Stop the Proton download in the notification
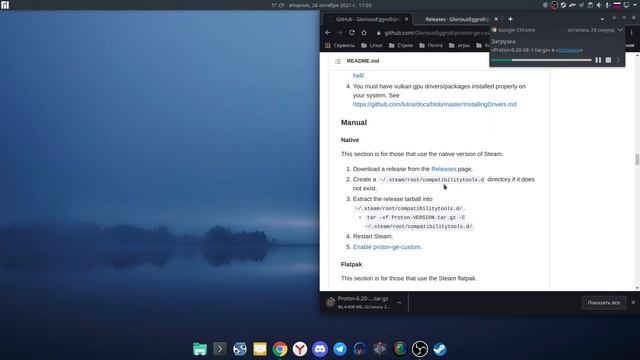 tap(608, 60)
